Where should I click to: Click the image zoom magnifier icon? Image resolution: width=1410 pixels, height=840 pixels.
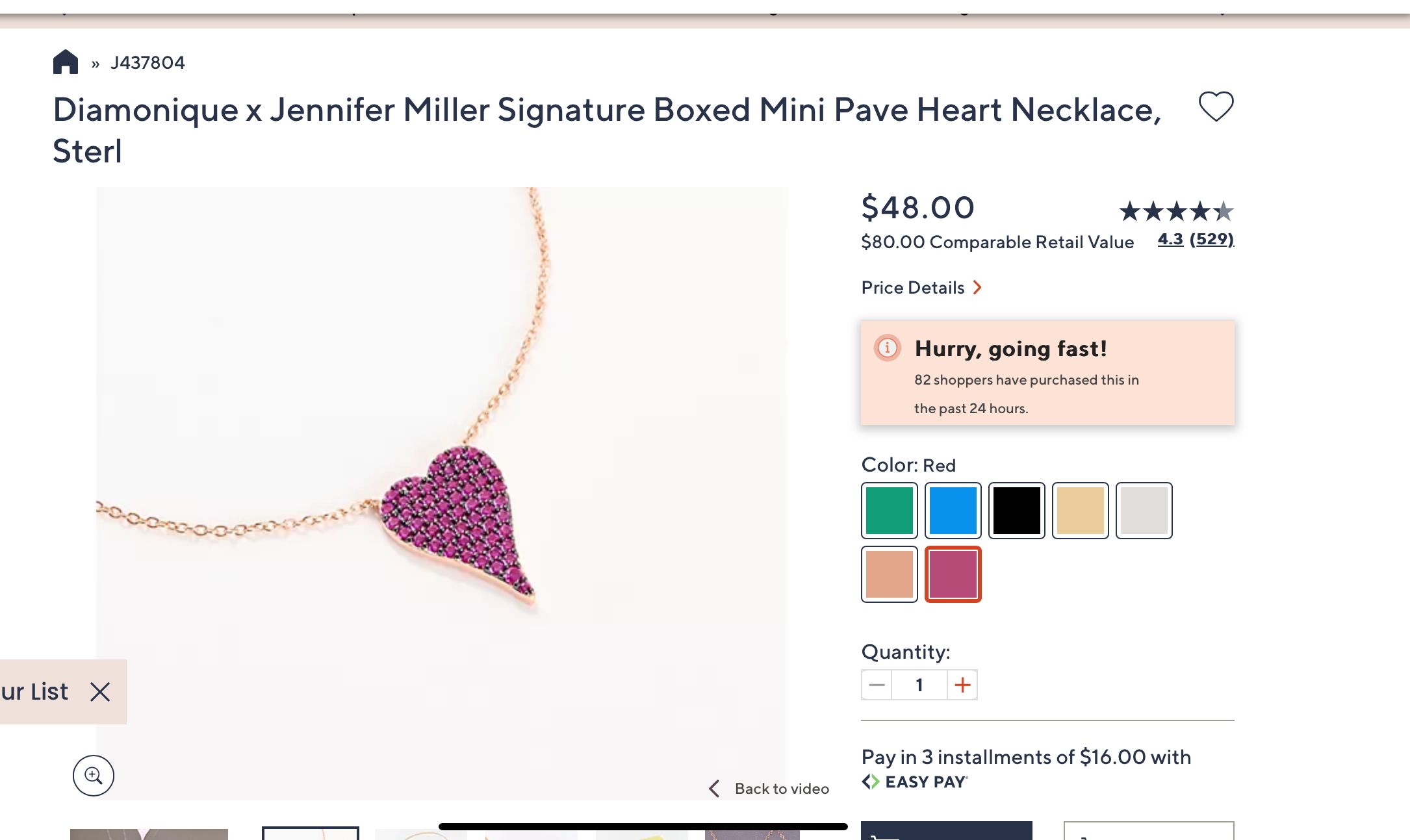[x=94, y=775]
